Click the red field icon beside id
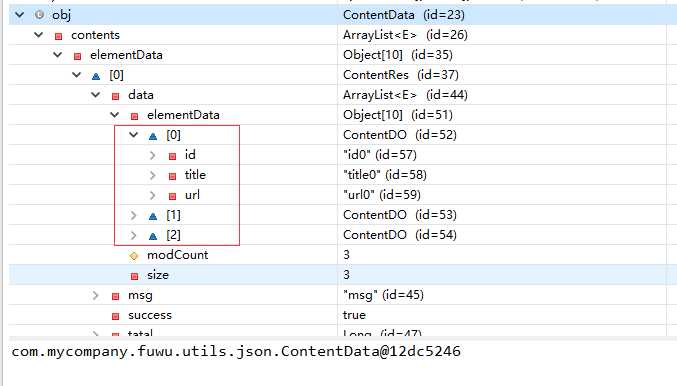The image size is (677, 386). [x=172, y=156]
